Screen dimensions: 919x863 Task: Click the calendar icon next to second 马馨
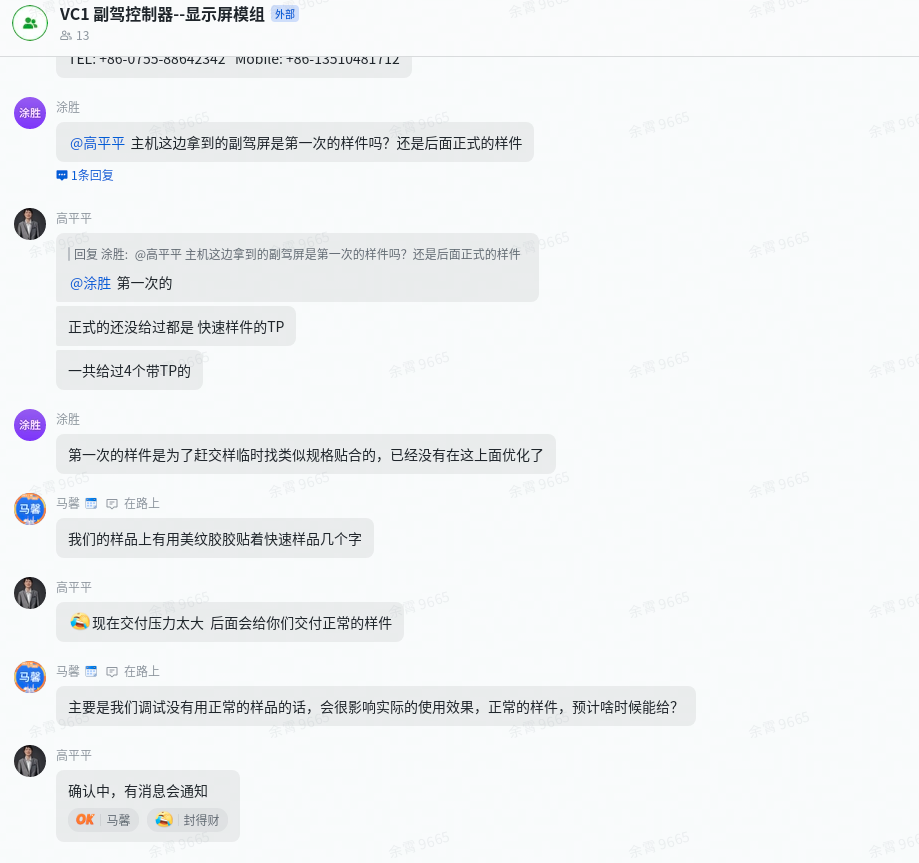pyautogui.click(x=91, y=671)
